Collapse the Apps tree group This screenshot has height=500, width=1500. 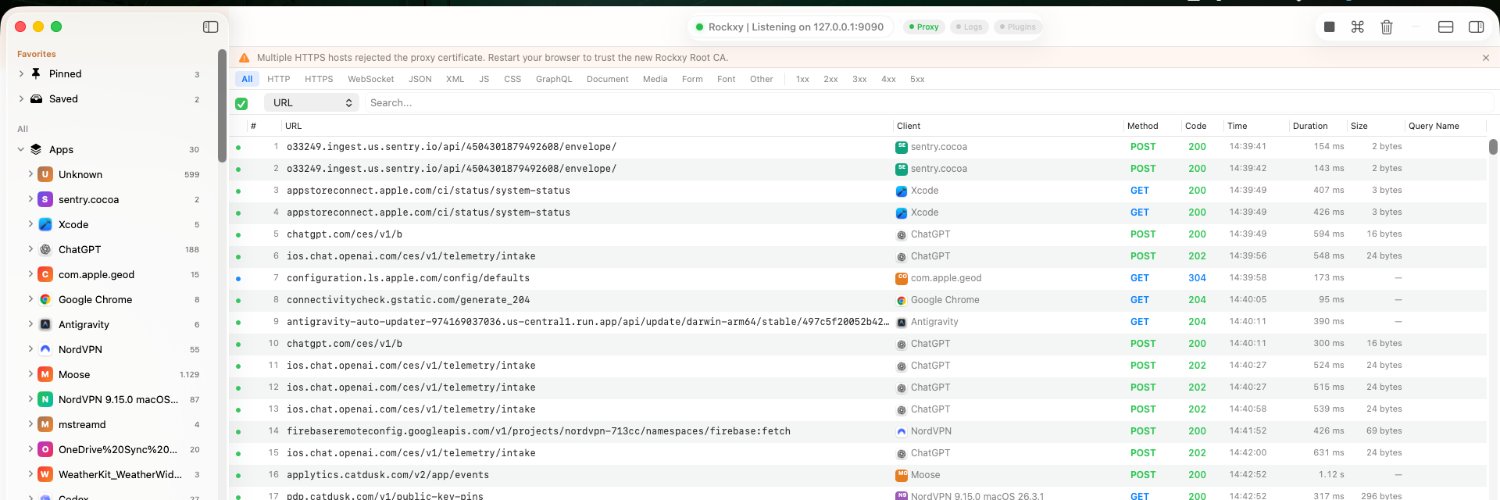tap(21, 149)
